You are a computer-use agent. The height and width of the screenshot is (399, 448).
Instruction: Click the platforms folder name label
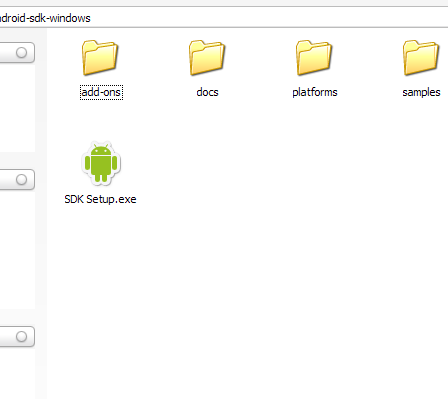[x=315, y=92]
